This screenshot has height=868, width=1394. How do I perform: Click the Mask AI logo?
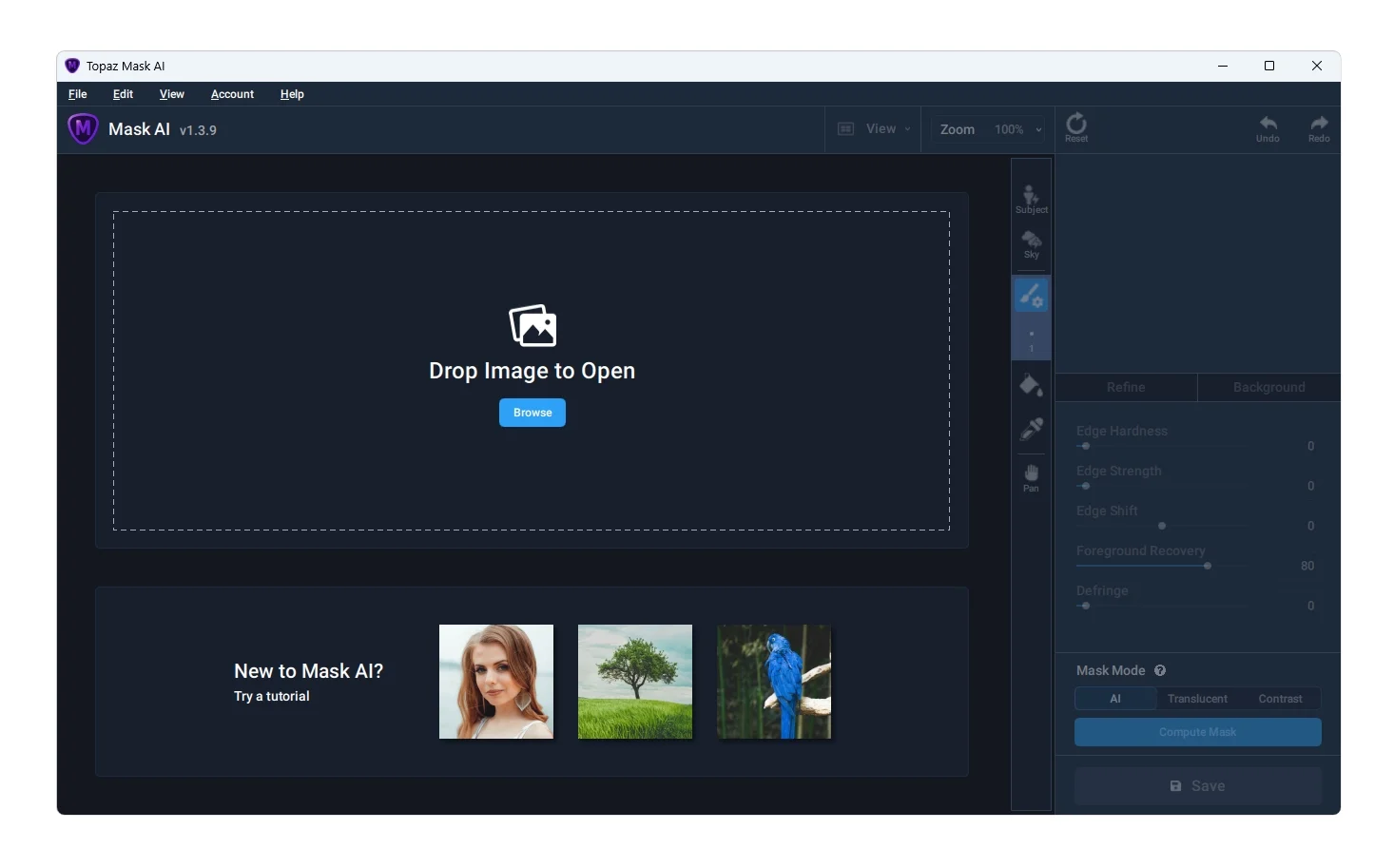pyautogui.click(x=83, y=128)
